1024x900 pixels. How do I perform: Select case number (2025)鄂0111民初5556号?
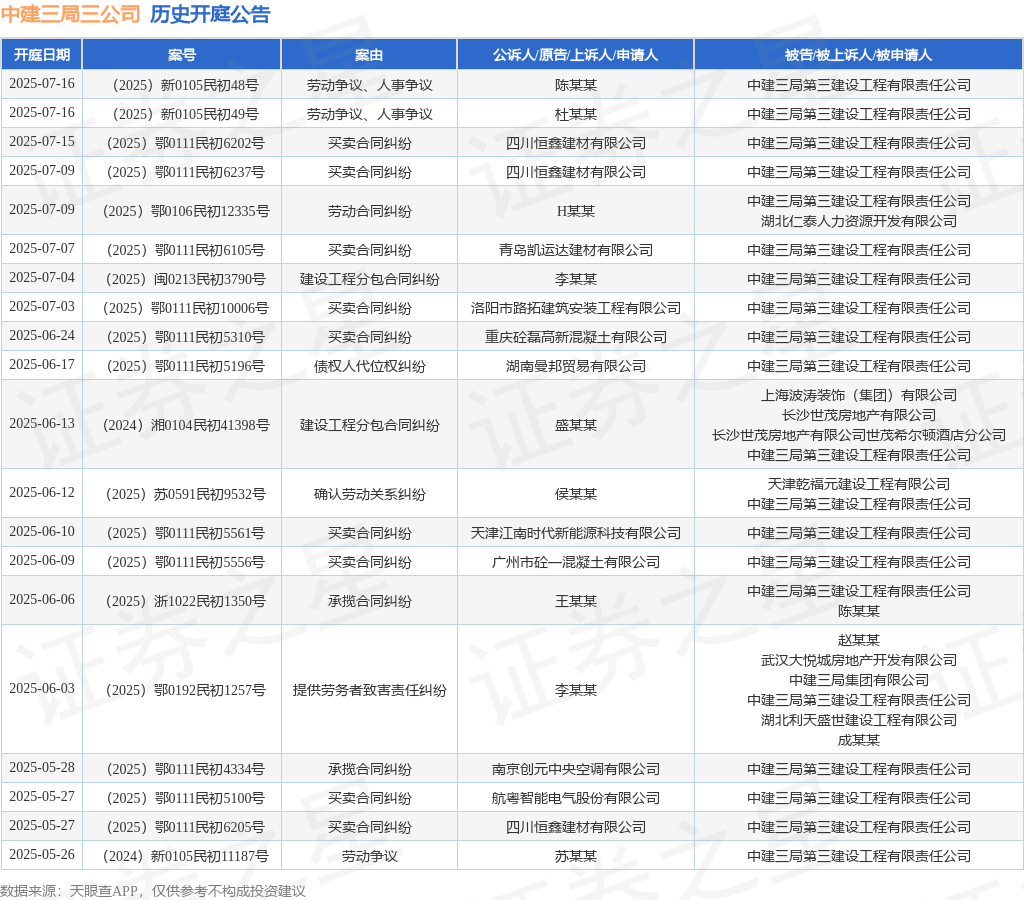[185, 562]
